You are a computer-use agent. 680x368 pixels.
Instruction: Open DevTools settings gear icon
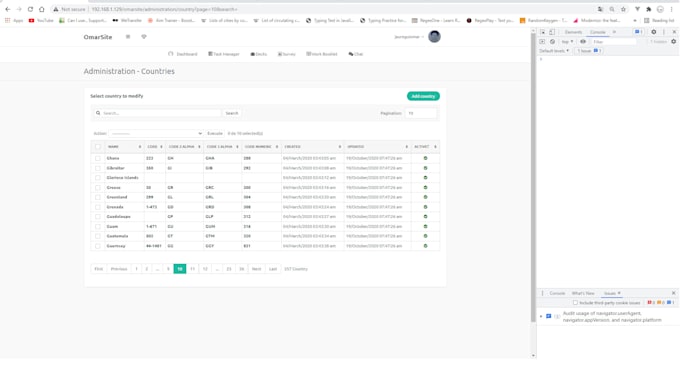(654, 32)
